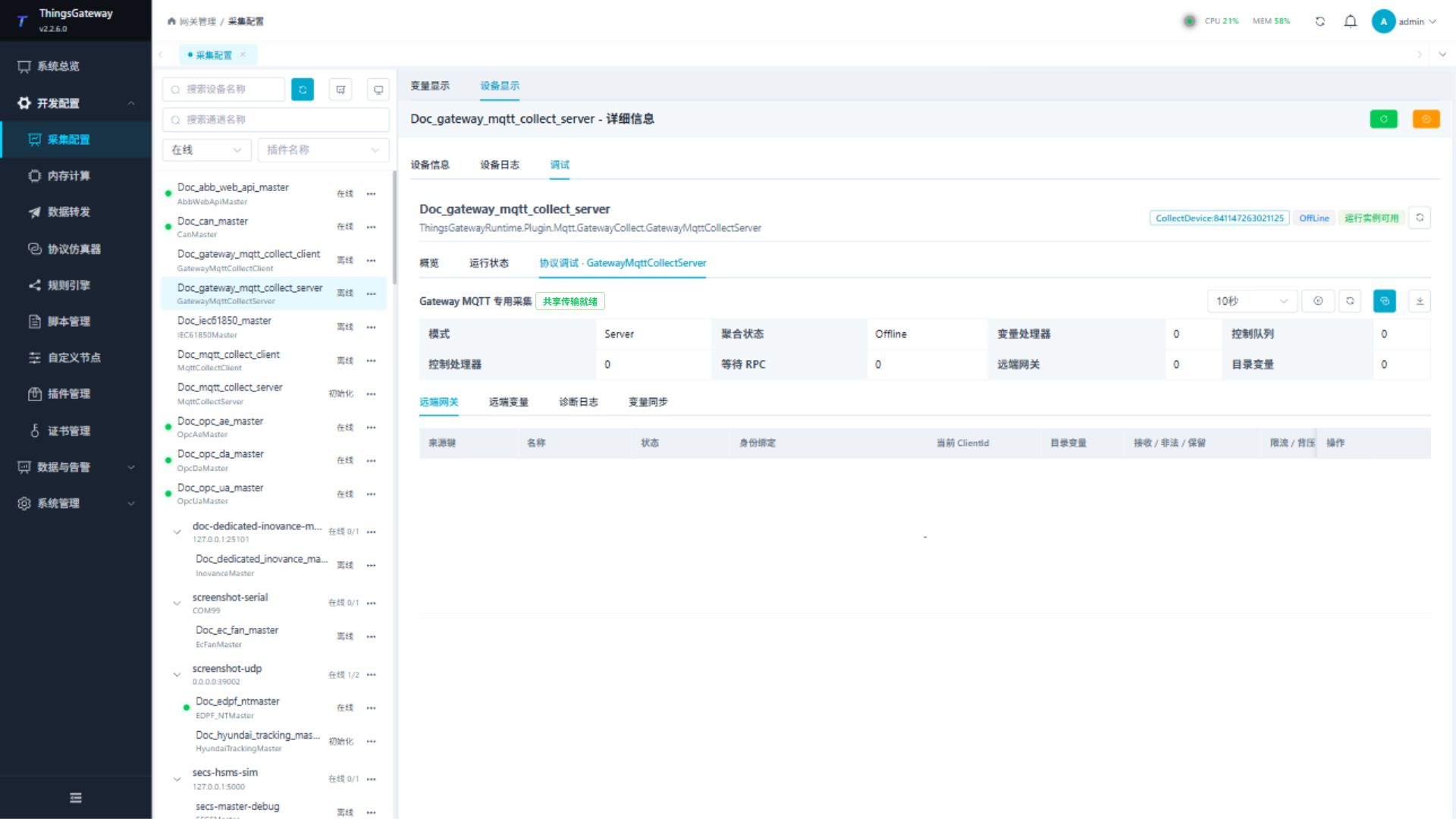The image size is (1456, 819).
Task: Close the 采集配置 page tab
Action: tap(243, 55)
